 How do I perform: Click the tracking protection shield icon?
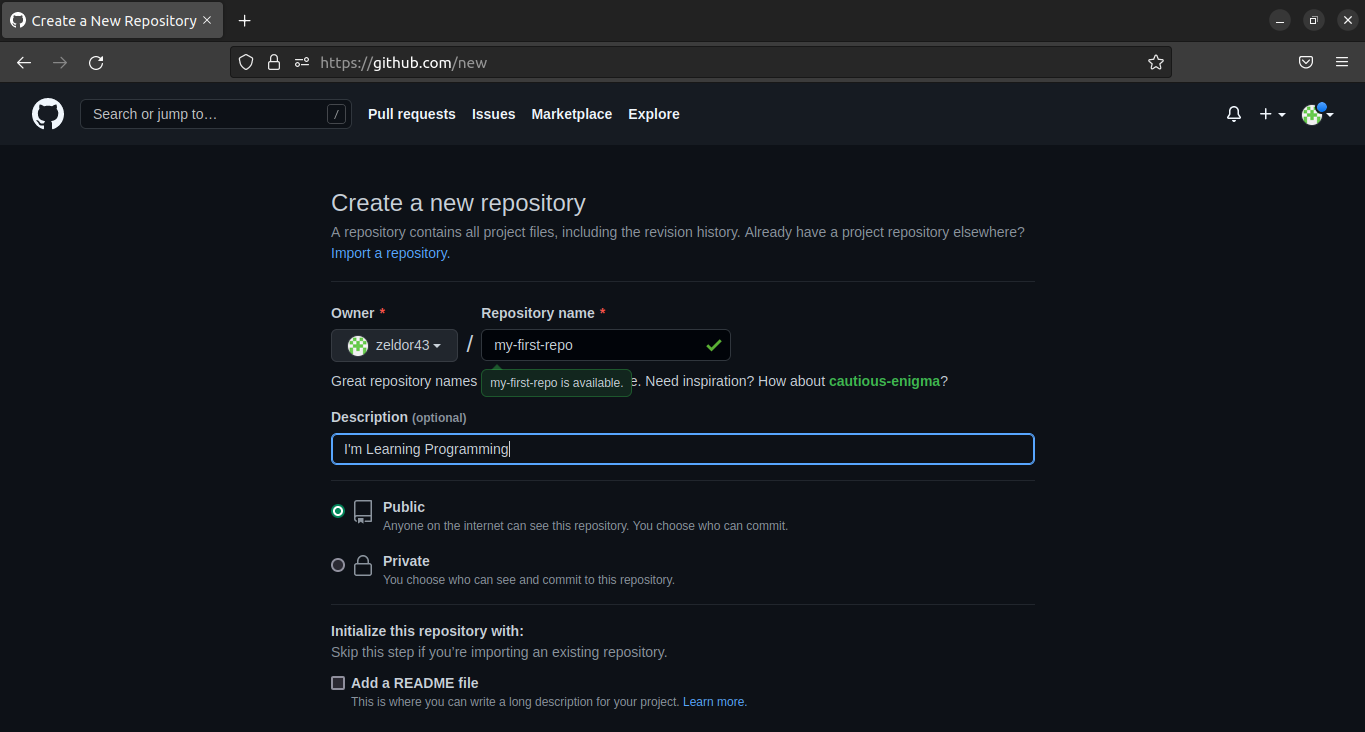click(x=246, y=62)
